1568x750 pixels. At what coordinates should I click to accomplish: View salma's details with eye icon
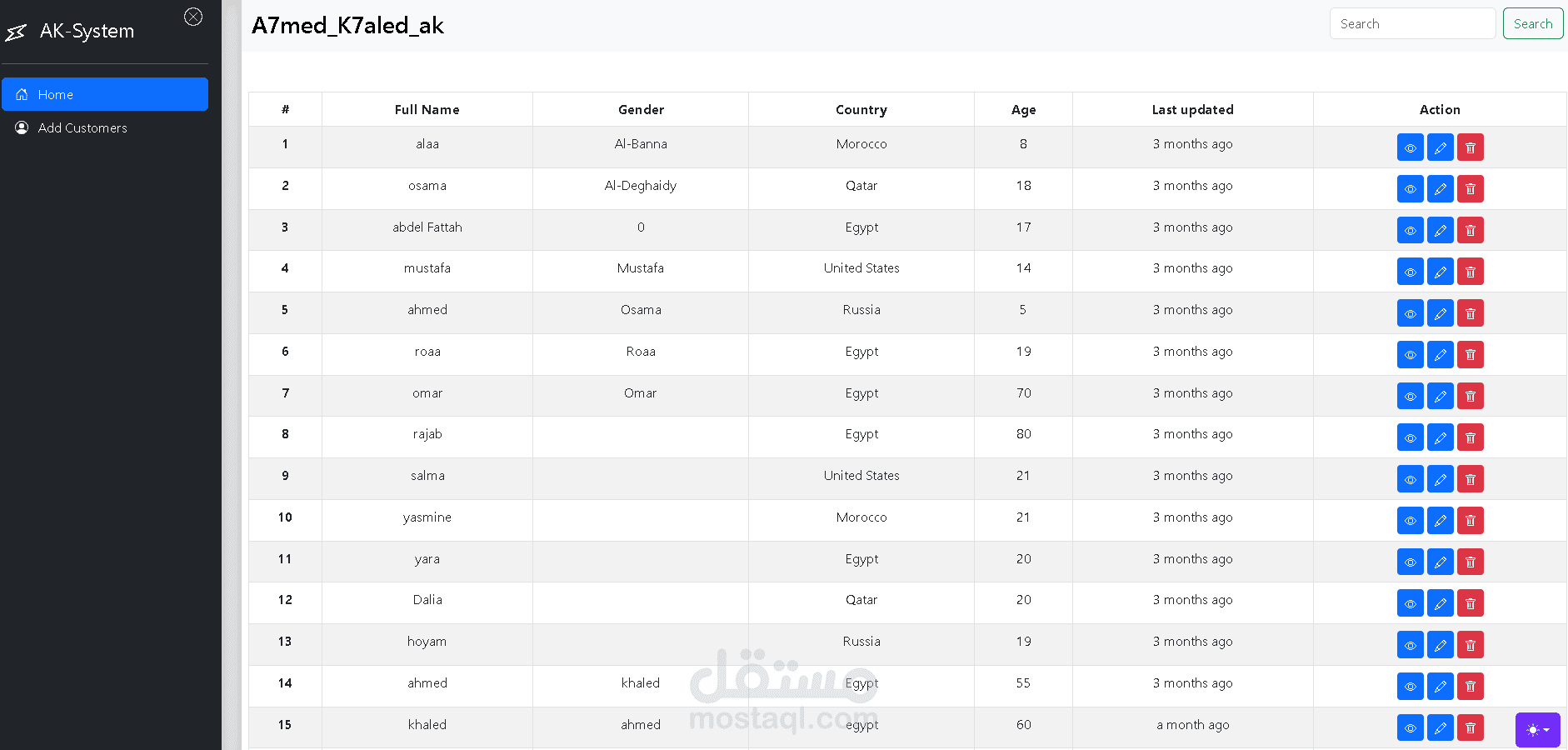(x=1410, y=479)
